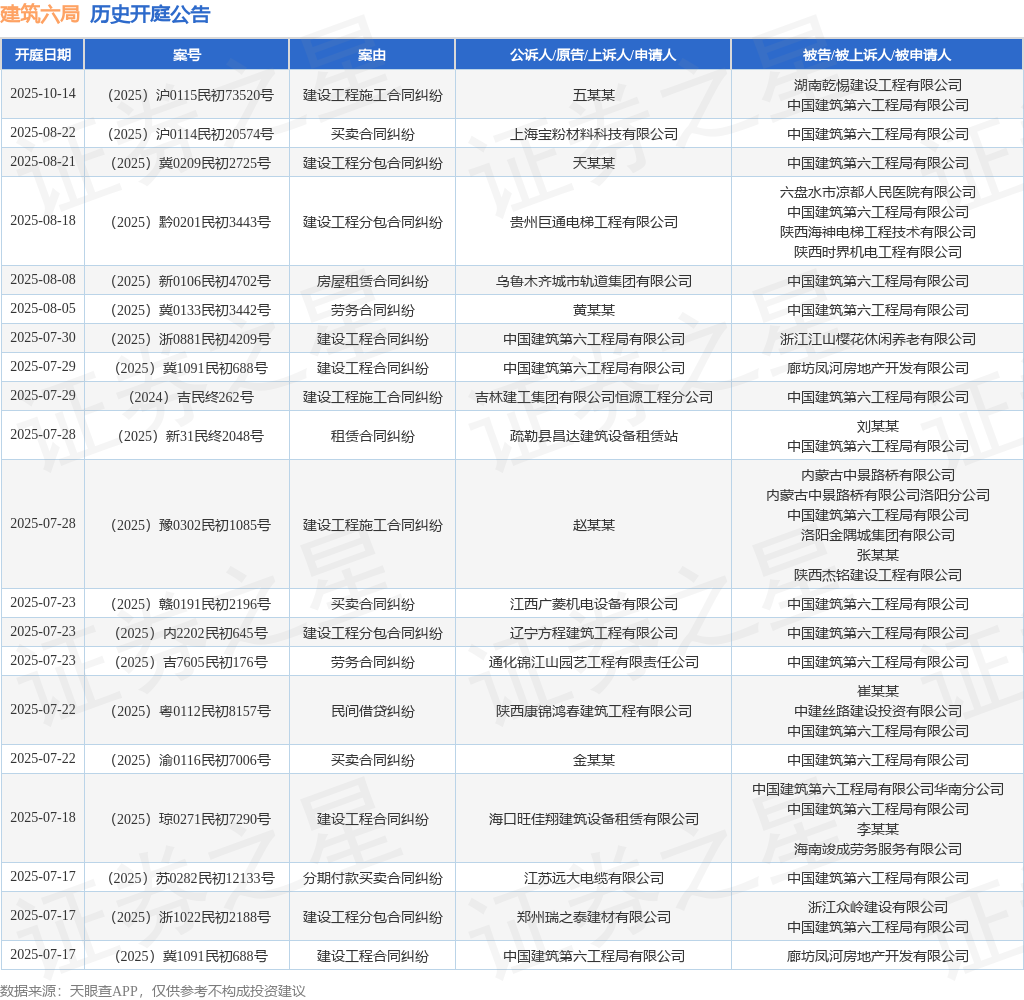Screen dimensions: 1024x1000
Task: Click plaintiff 陕西康锦鸿春建筑工程有限公司
Action: pos(594,711)
